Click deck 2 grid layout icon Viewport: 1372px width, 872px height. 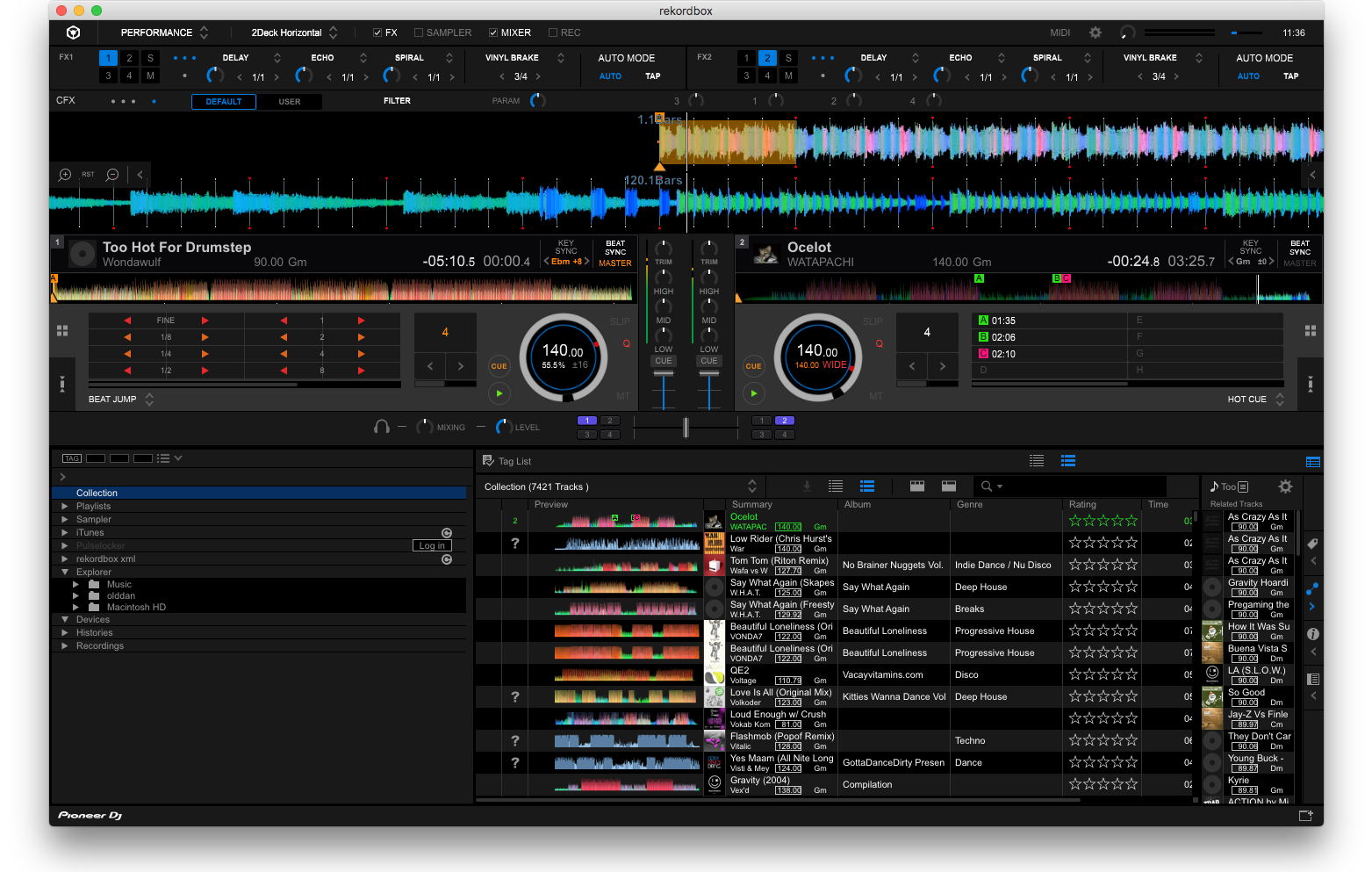tap(1311, 331)
